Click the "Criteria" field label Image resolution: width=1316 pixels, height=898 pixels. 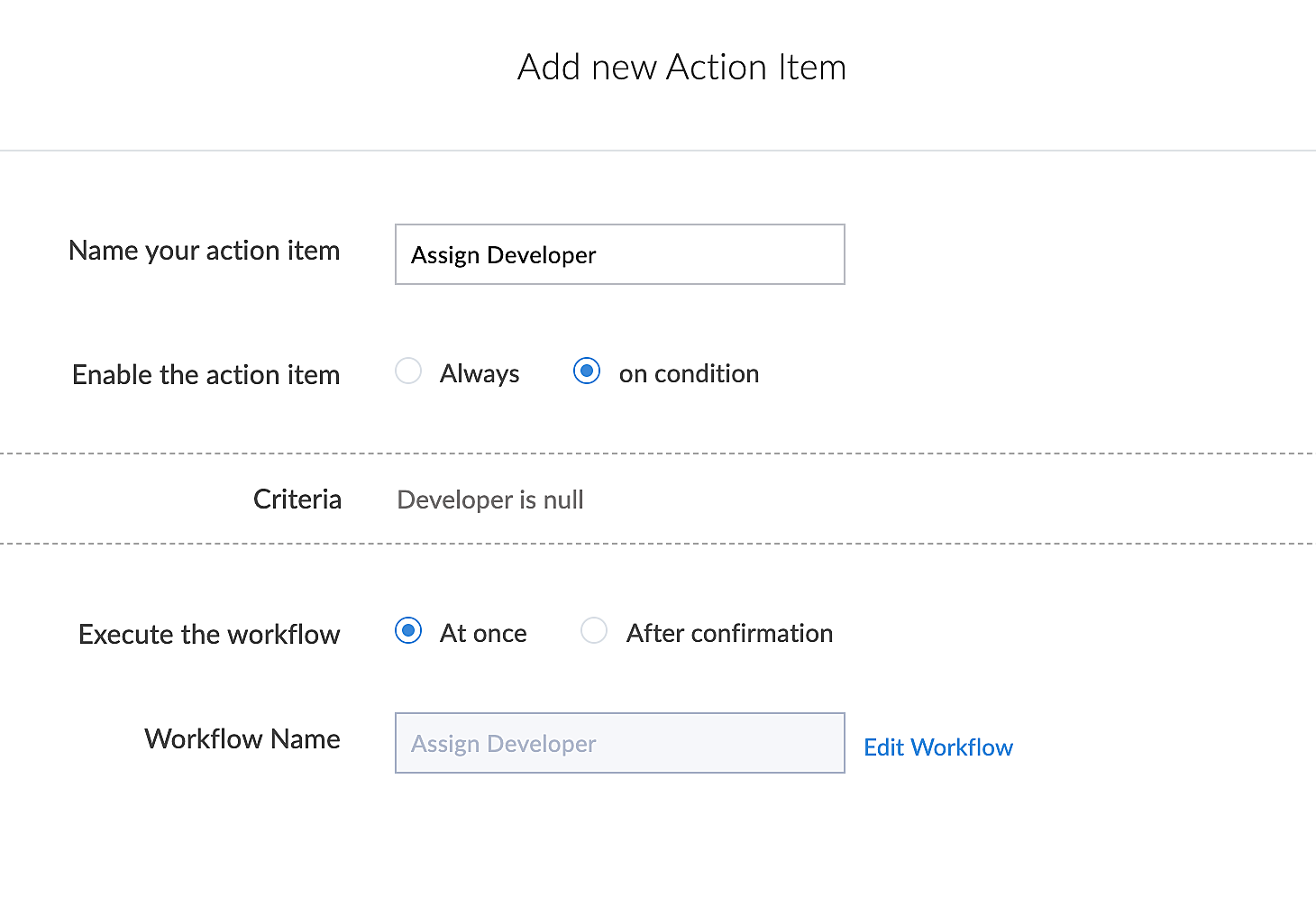point(297,499)
